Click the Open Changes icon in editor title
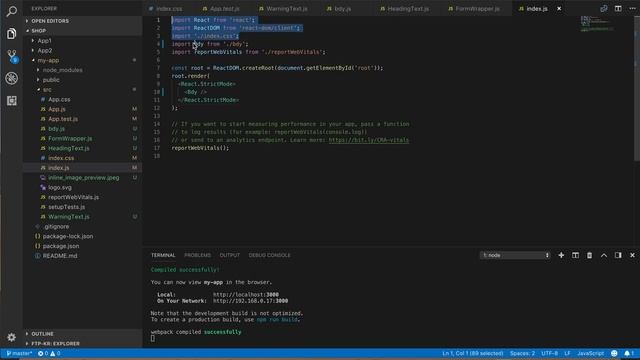Image resolution: width=640 pixels, height=360 pixels. coord(604,9)
